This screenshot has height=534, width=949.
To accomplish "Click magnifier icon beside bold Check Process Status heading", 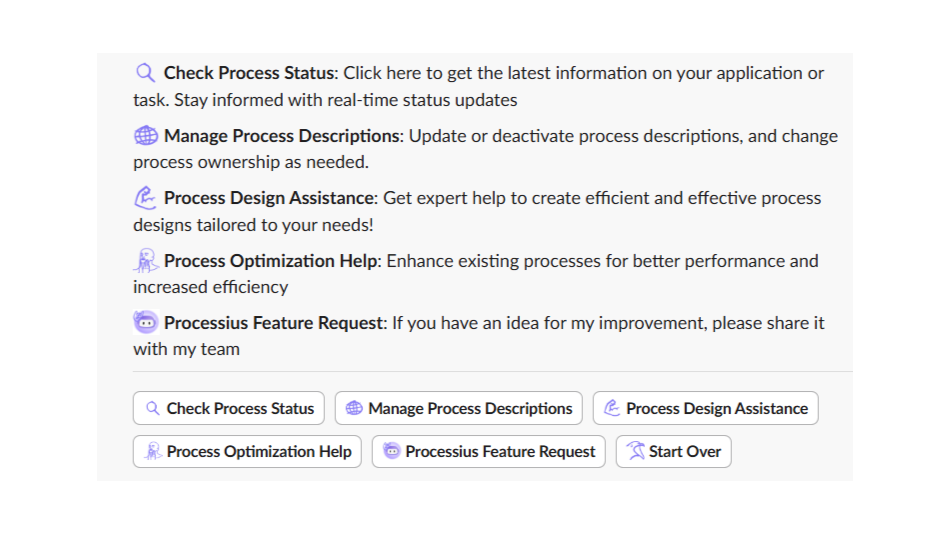I will click(146, 73).
